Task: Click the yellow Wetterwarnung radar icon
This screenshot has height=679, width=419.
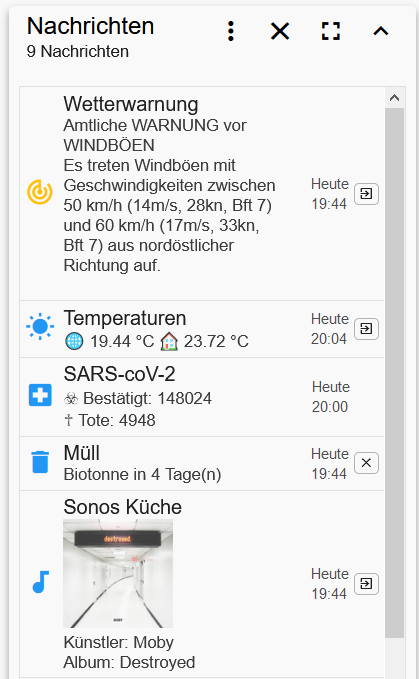Action: pos(40,192)
